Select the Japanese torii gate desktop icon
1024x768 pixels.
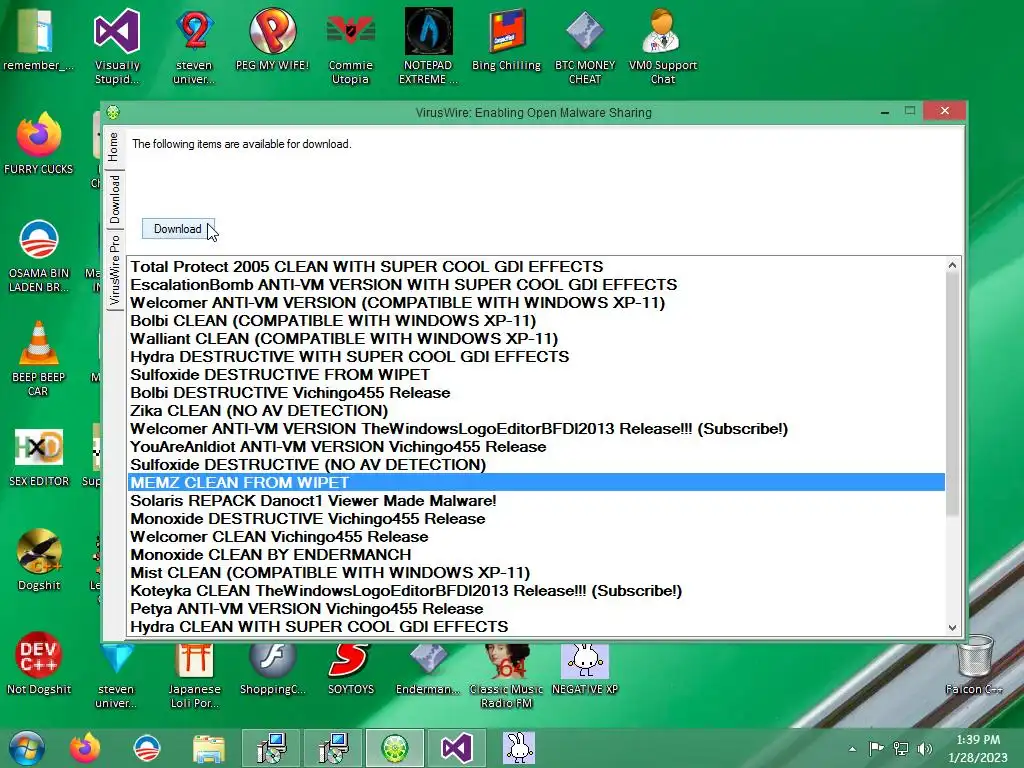pos(194,676)
